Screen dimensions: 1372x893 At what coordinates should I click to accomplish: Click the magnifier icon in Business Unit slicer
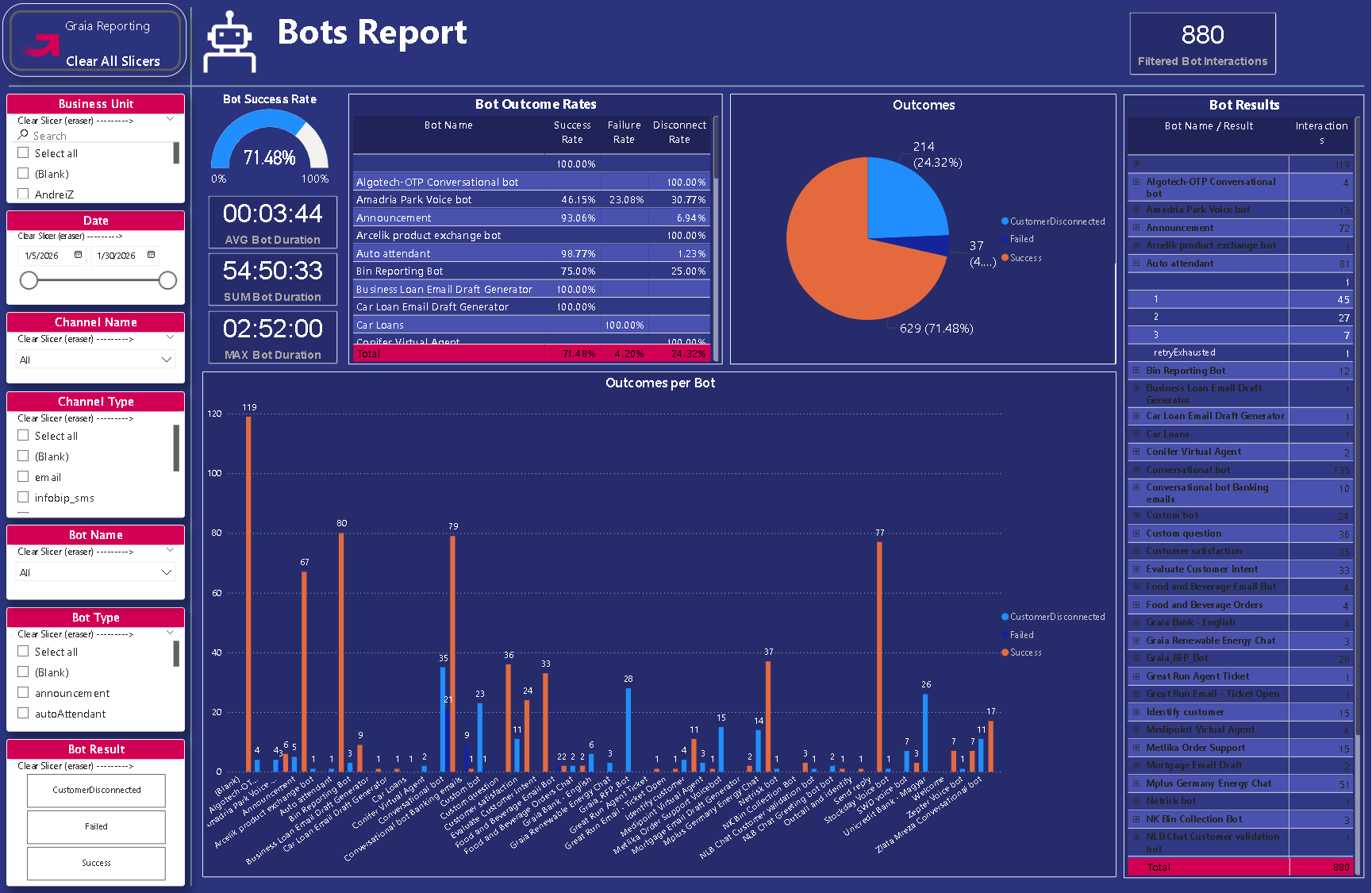click(x=23, y=135)
